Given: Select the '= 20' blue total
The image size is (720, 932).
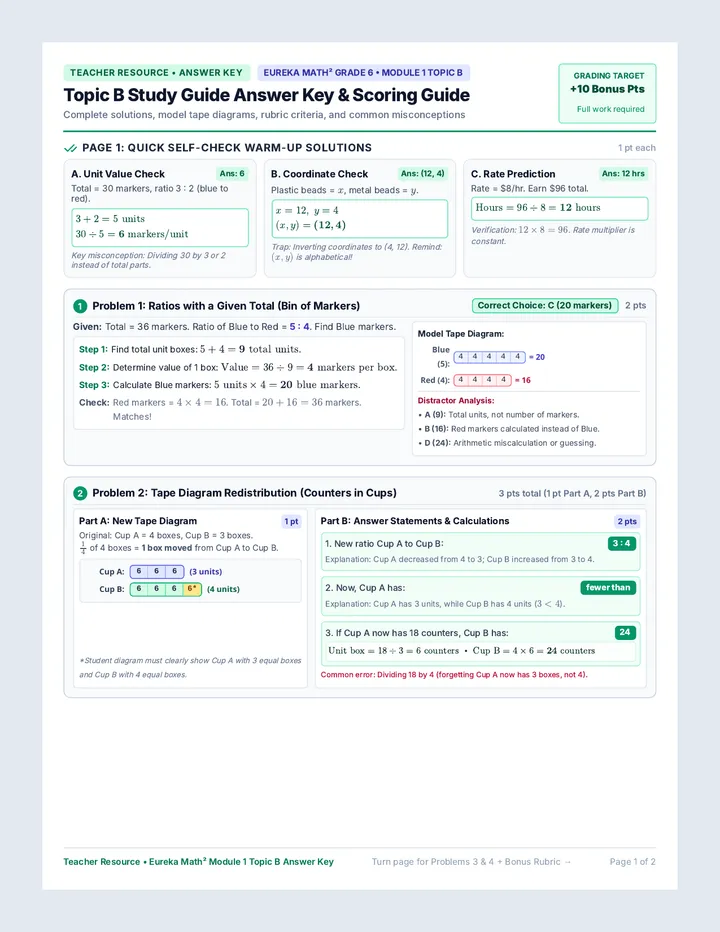Looking at the screenshot, I should click(537, 357).
